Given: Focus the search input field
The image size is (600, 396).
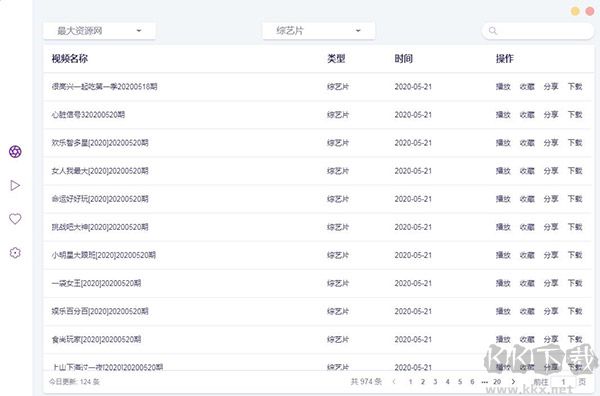Looking at the screenshot, I should click(x=538, y=31).
